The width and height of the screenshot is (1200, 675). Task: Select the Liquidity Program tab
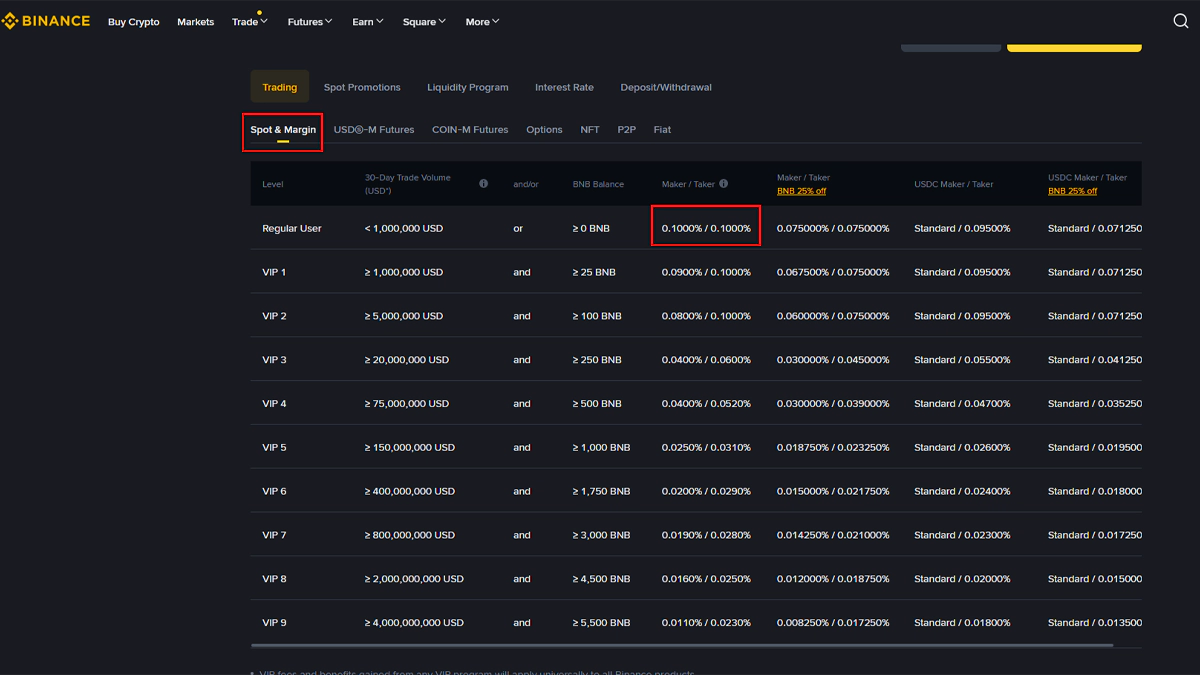(x=467, y=88)
